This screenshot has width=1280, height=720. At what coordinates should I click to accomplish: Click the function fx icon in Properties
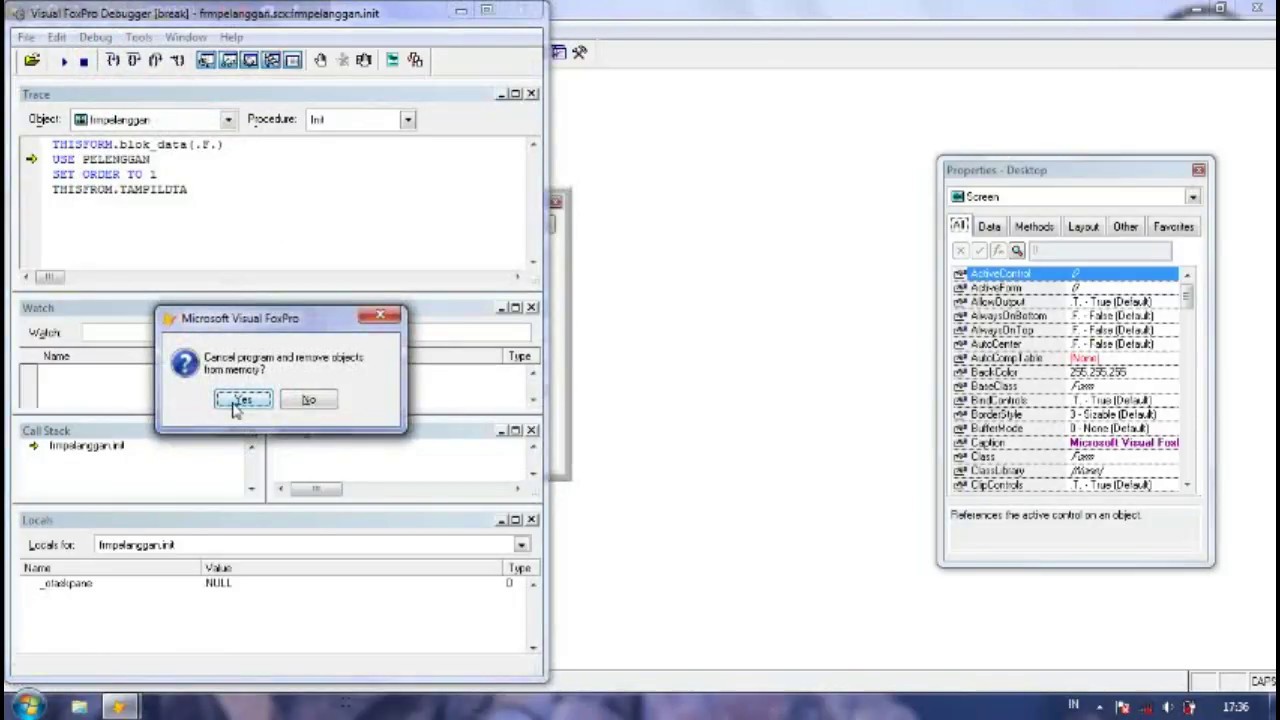point(998,251)
